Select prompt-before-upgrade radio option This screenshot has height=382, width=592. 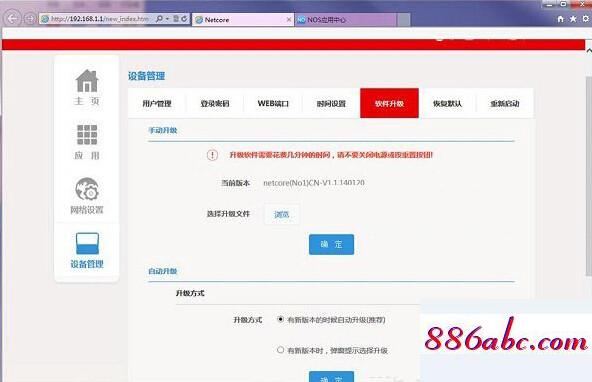(x=280, y=350)
